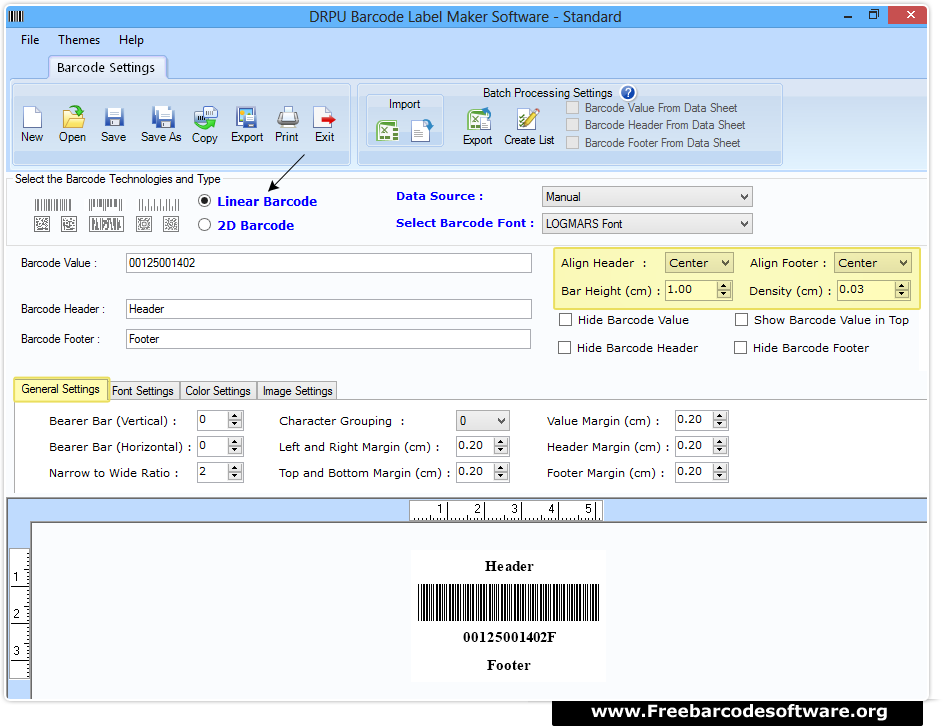Select the 2D Barcode radio button
The height and width of the screenshot is (726, 943).
(204, 225)
